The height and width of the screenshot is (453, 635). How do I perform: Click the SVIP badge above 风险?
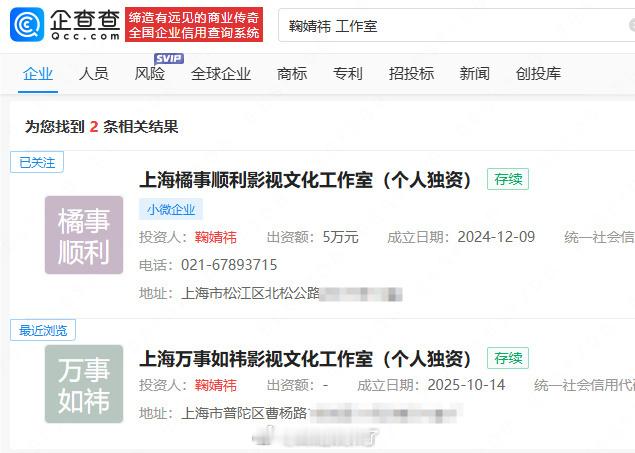click(169, 59)
